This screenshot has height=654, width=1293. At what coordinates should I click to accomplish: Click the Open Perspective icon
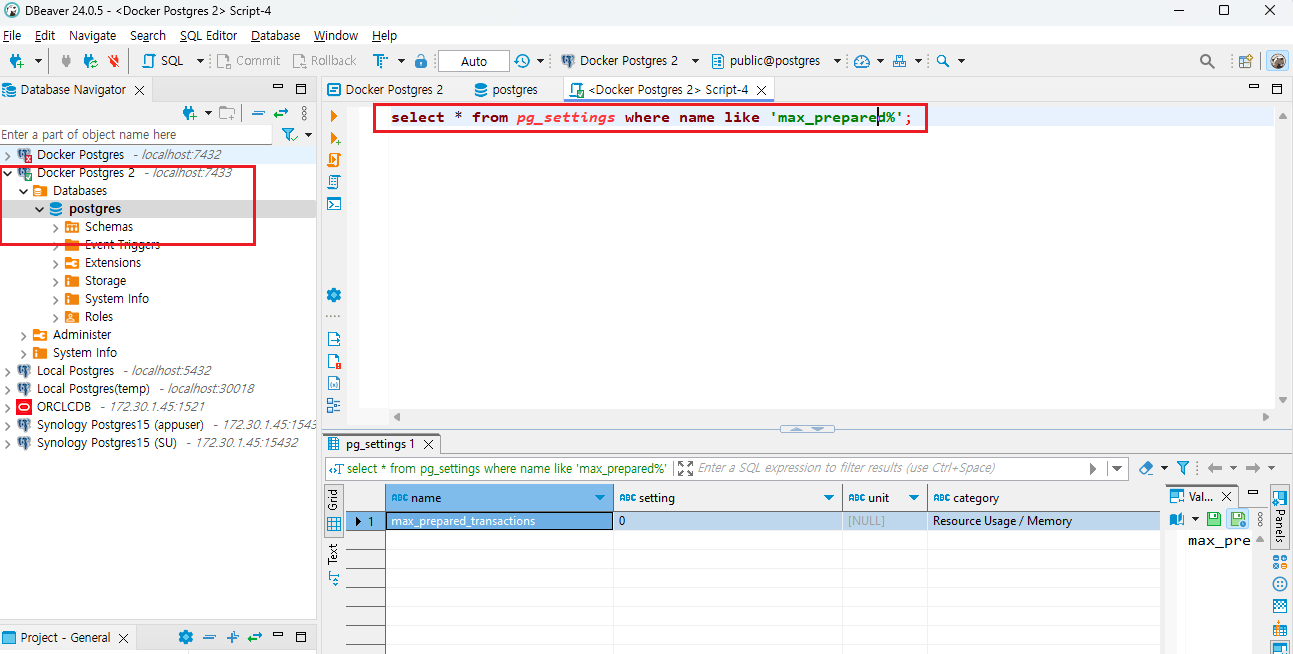[1246, 61]
